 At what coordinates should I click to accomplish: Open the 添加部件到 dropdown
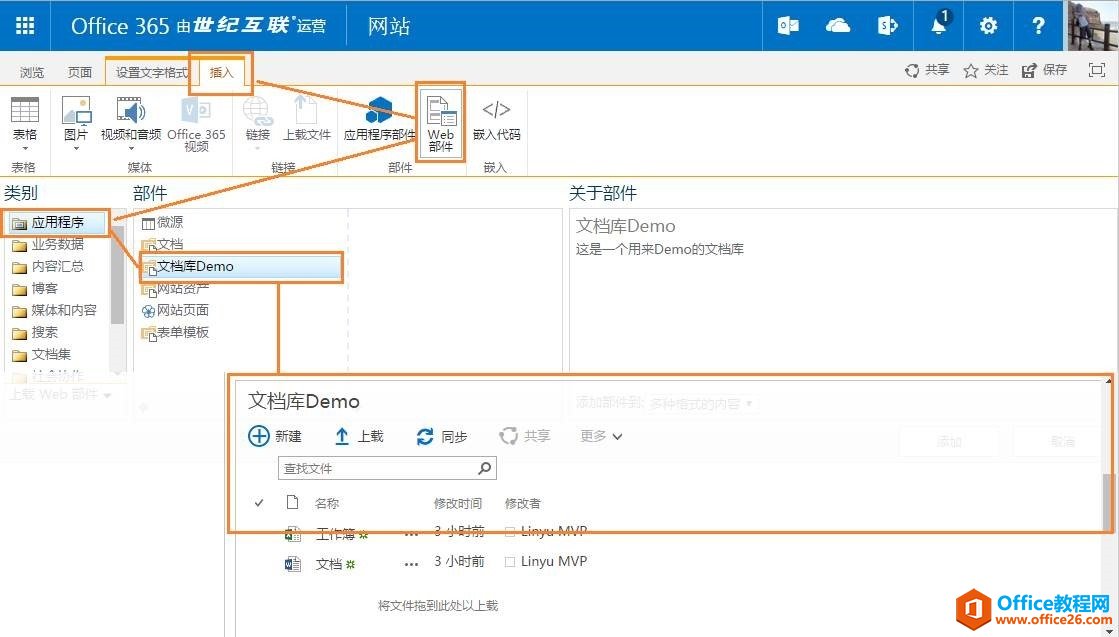coord(700,404)
